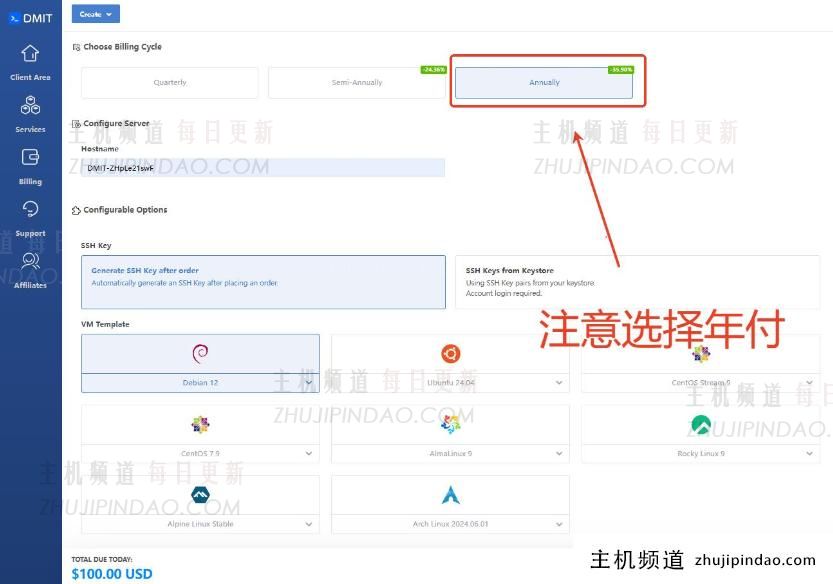Screen dimensions: 833x584
Task: Open the Create dropdown button
Action: pos(96,14)
